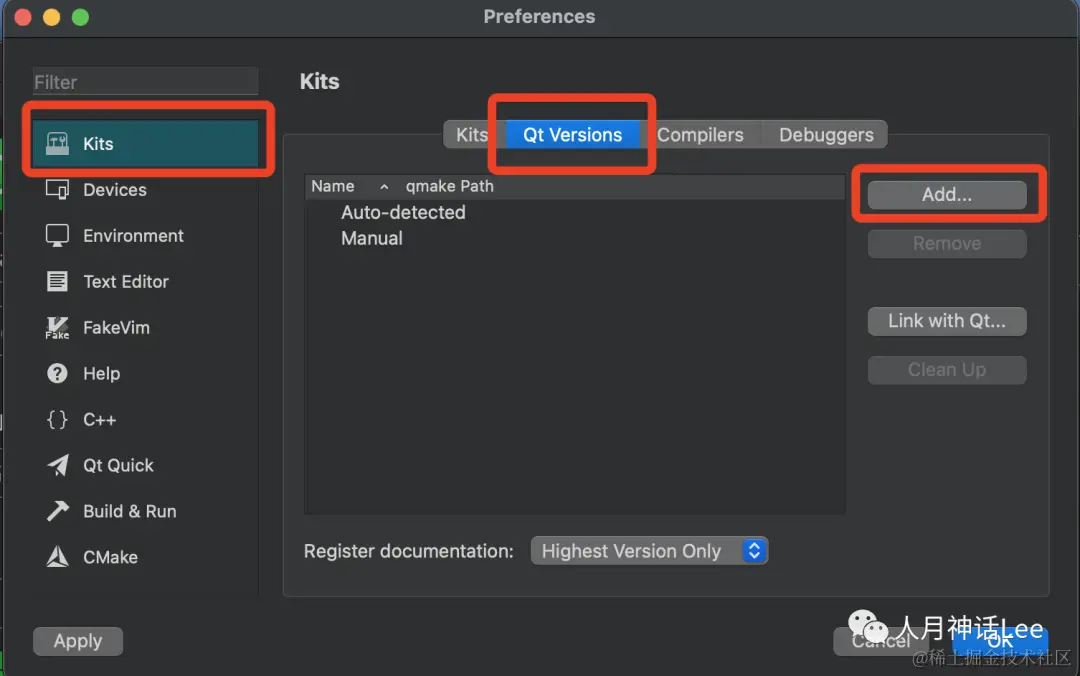
Task: Click the Add... button
Action: pos(946,194)
